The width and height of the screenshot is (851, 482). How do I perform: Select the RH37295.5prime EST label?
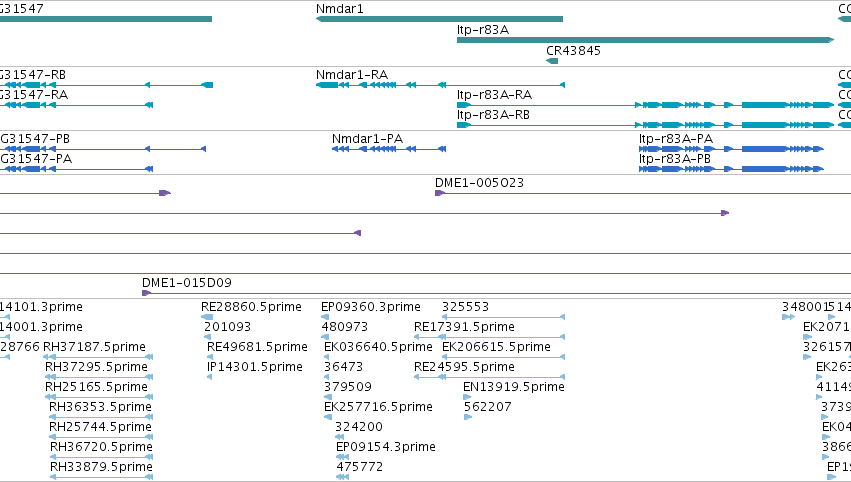coord(96,367)
